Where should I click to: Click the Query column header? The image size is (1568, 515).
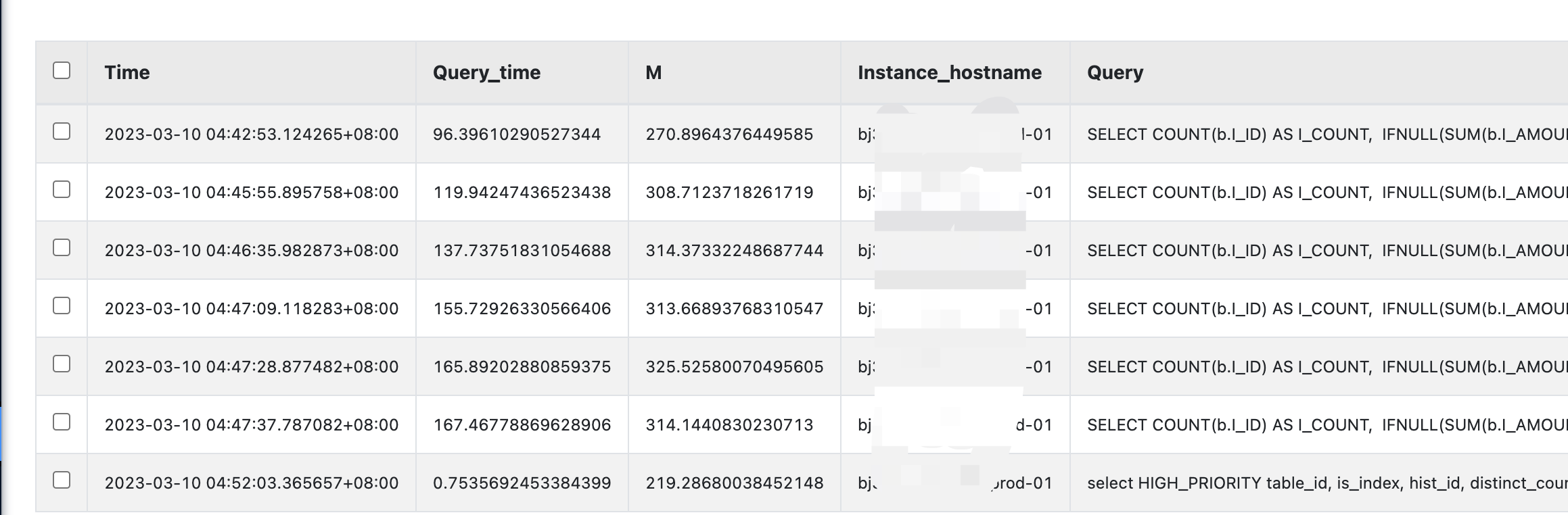pos(1115,72)
